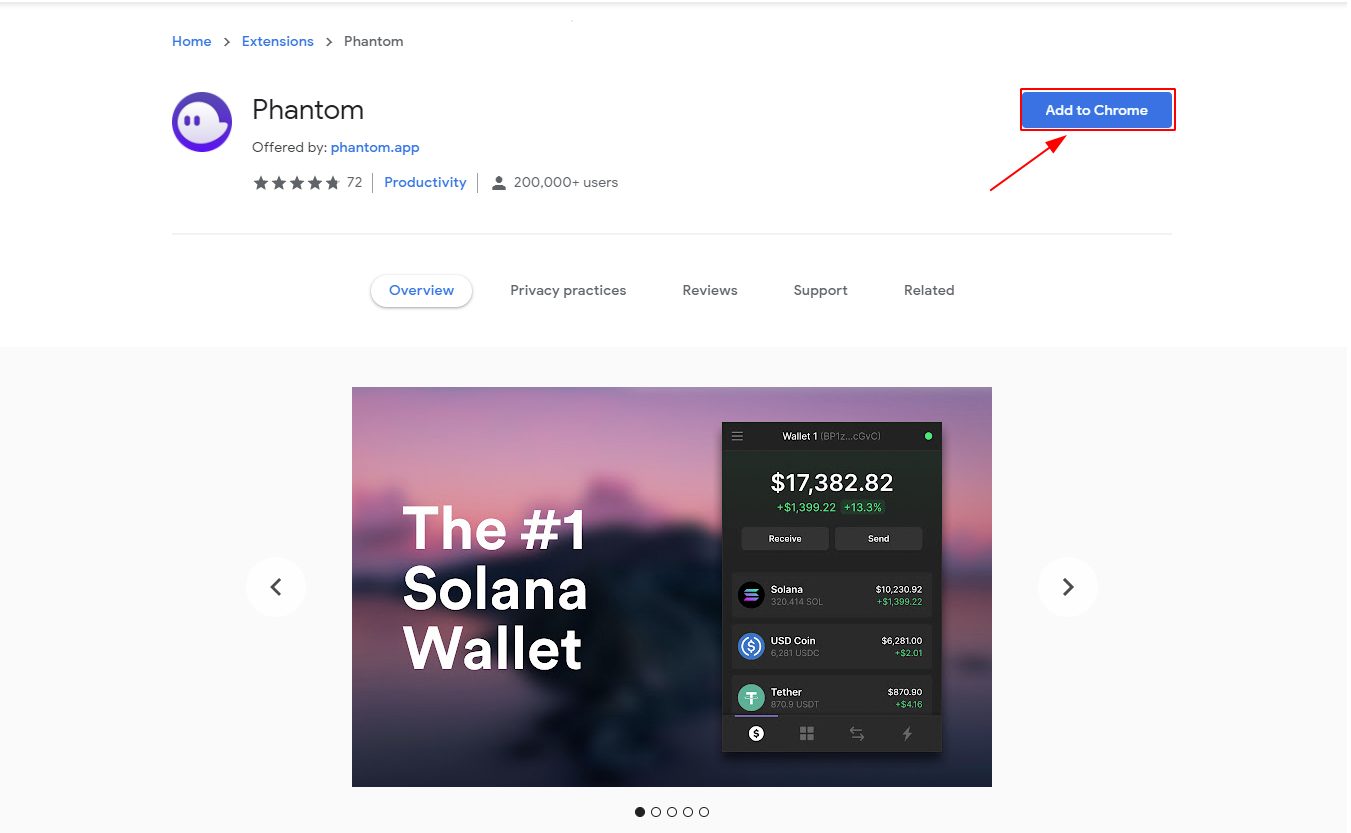Open the phantom.app developer link
The height and width of the screenshot is (833, 1351).
[x=375, y=147]
